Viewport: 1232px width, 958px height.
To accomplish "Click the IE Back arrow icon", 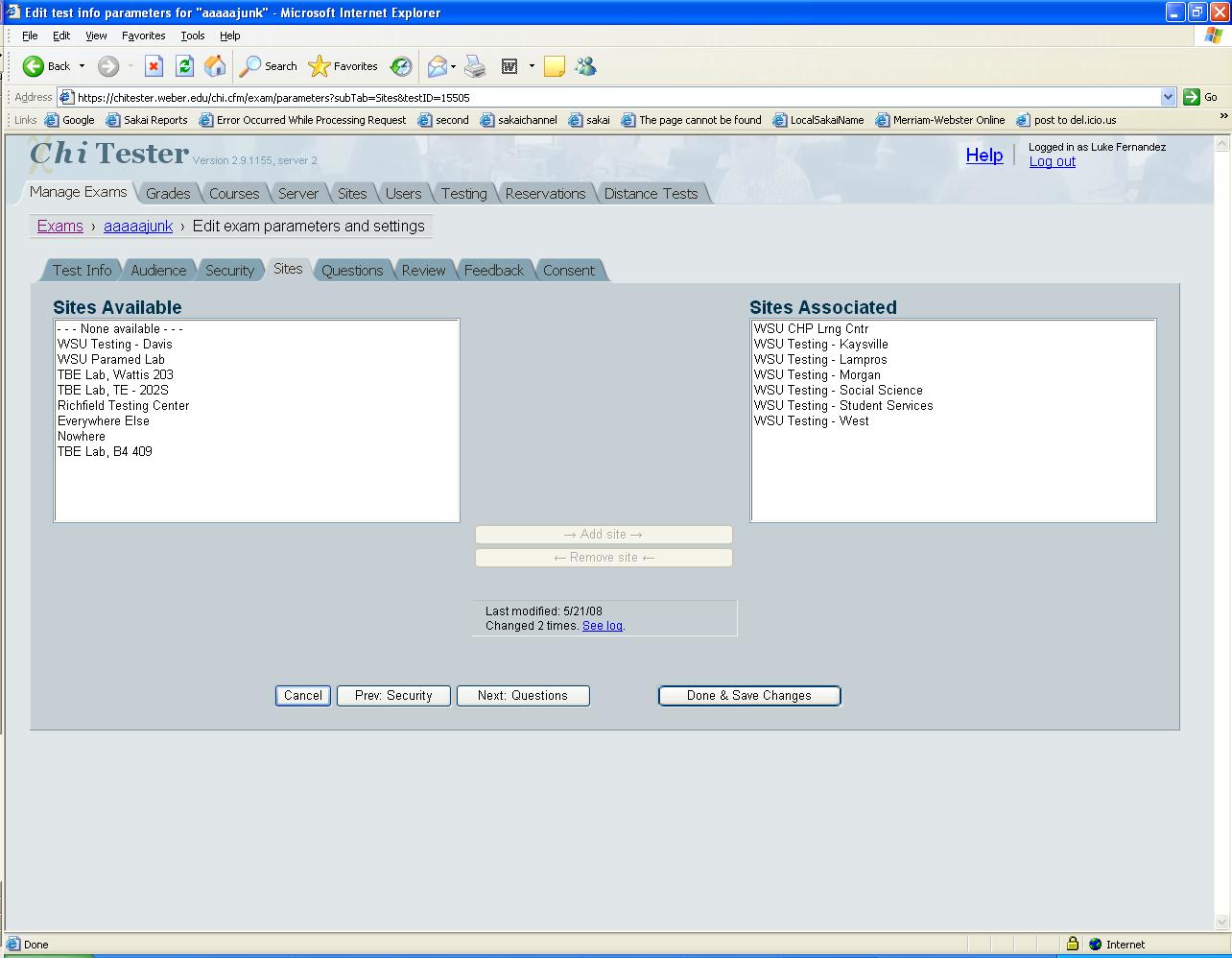I will 34,66.
